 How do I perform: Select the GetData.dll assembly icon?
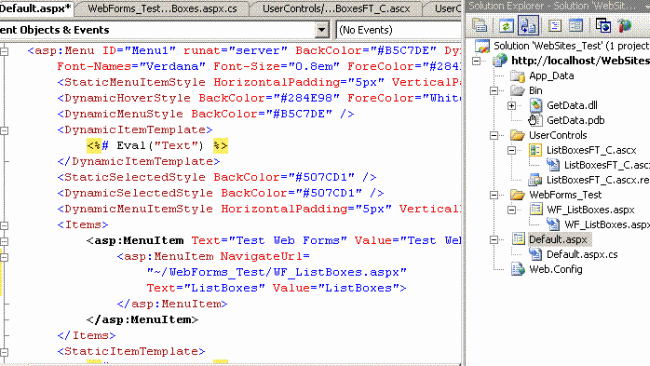pyautogui.click(x=535, y=105)
